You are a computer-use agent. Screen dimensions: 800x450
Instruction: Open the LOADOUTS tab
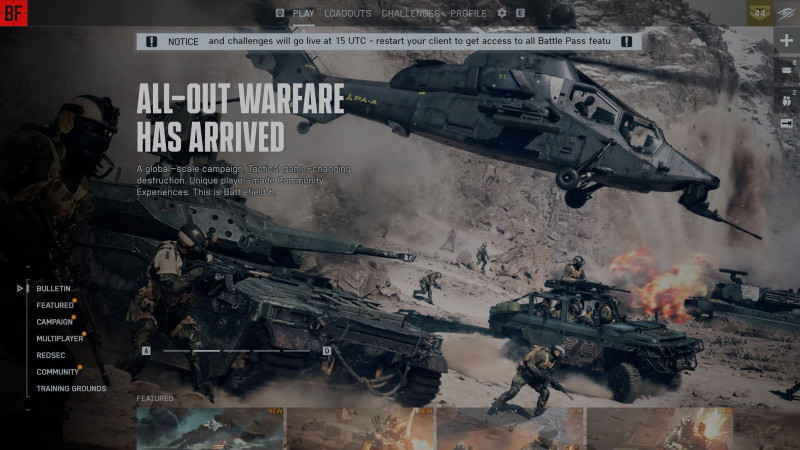[348, 14]
